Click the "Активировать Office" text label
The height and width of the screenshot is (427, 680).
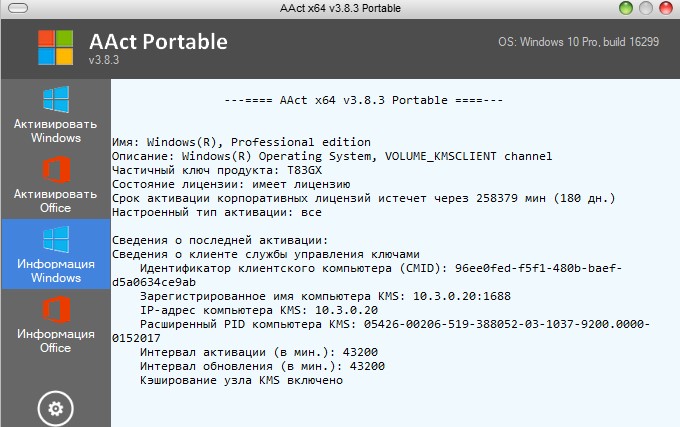(55, 201)
